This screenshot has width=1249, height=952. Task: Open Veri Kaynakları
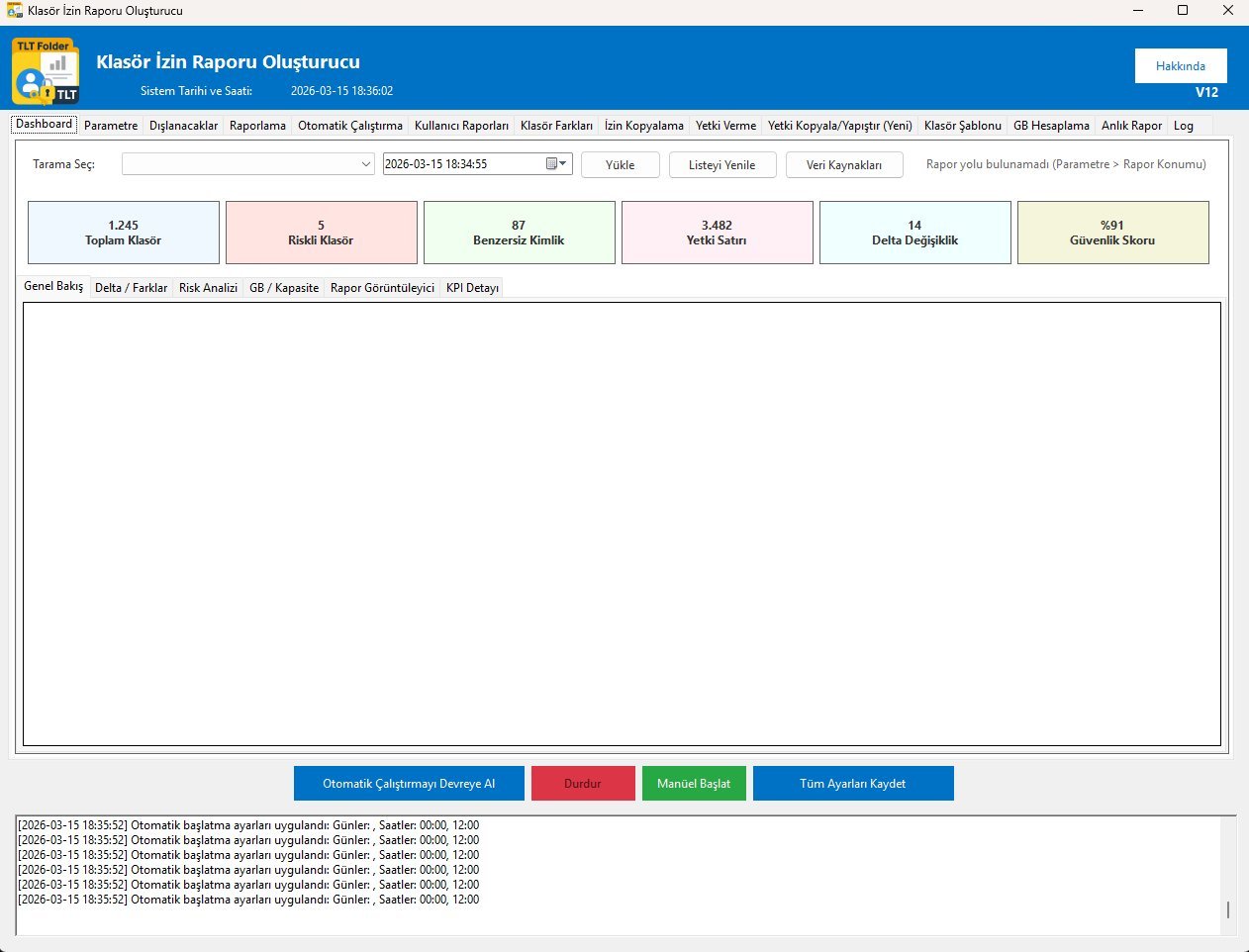(x=843, y=165)
